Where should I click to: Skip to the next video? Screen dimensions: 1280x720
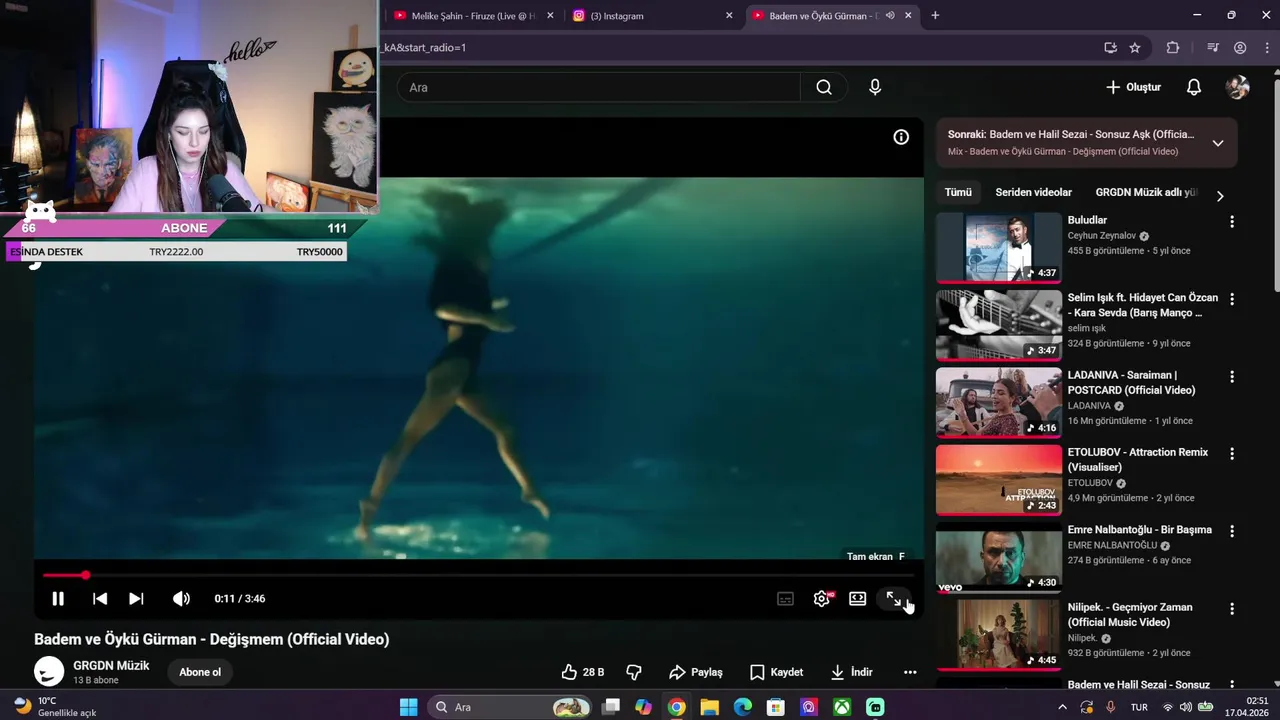click(x=136, y=599)
